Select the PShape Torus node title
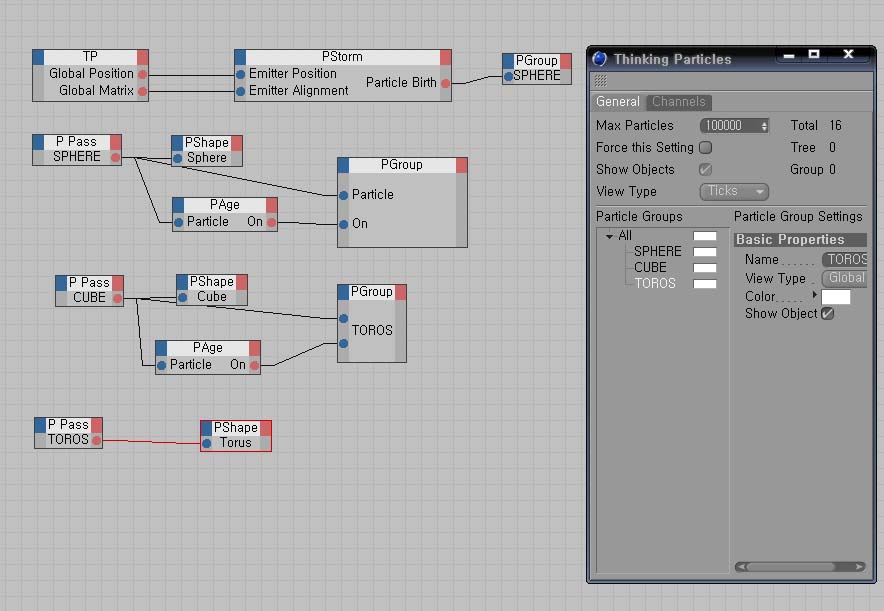The image size is (884, 611). pyautogui.click(x=236, y=427)
